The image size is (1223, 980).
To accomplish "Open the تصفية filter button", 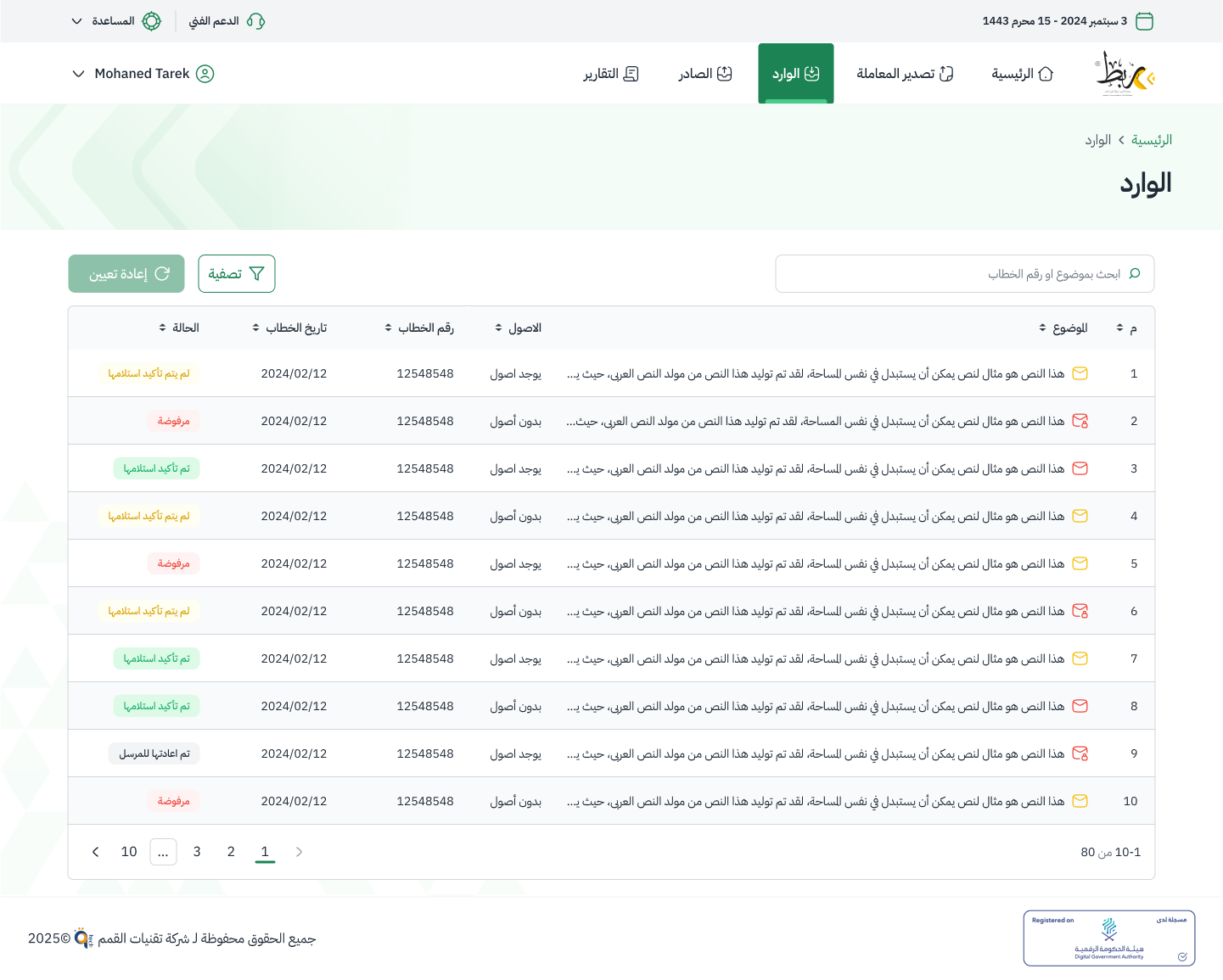I will click(x=236, y=273).
